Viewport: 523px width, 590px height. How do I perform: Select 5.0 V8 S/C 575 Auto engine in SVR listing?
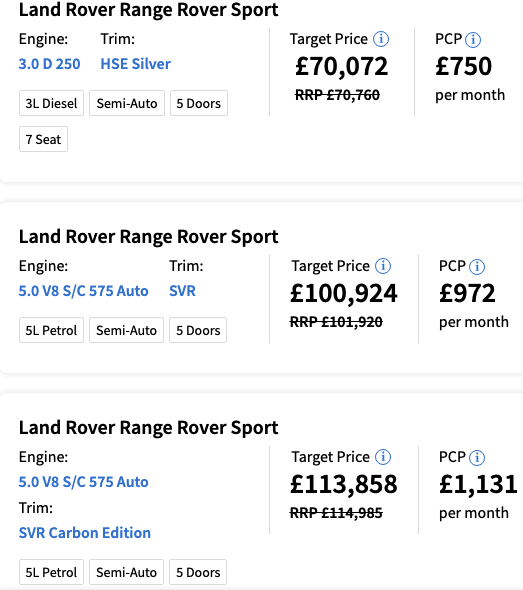(x=84, y=291)
